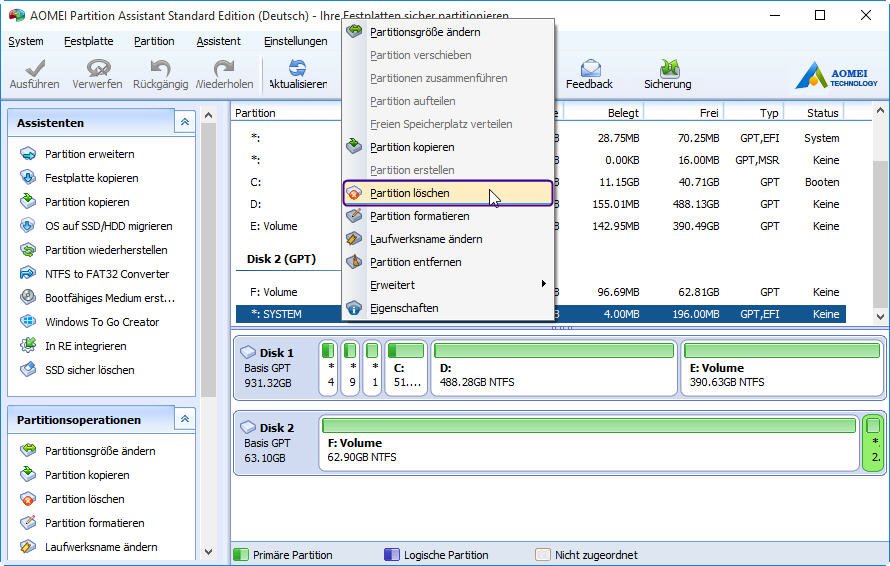Click the Ausführen checkmark toolbar icon

click(35, 68)
